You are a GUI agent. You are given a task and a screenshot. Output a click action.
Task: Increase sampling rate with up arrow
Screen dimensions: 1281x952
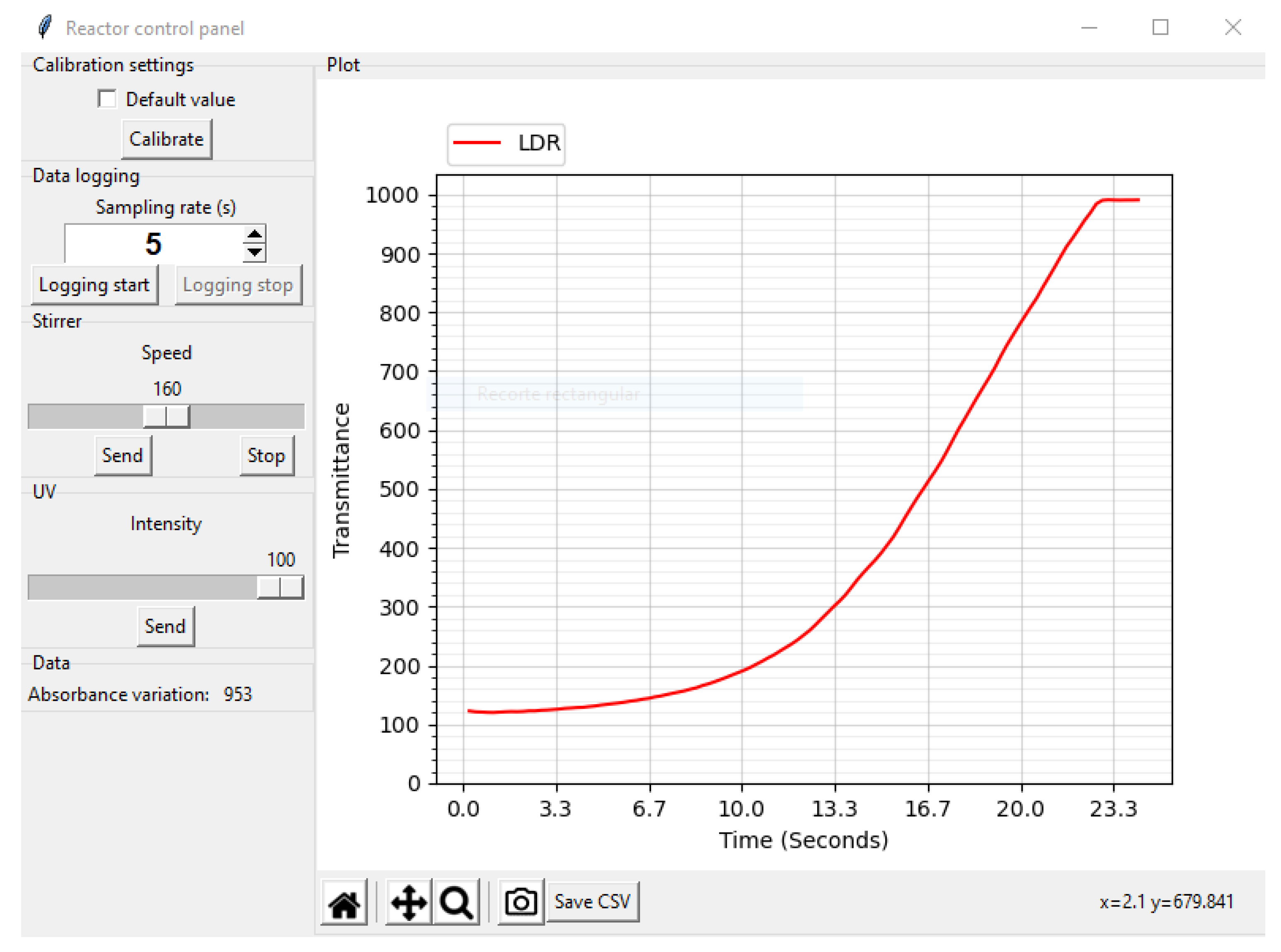(254, 234)
